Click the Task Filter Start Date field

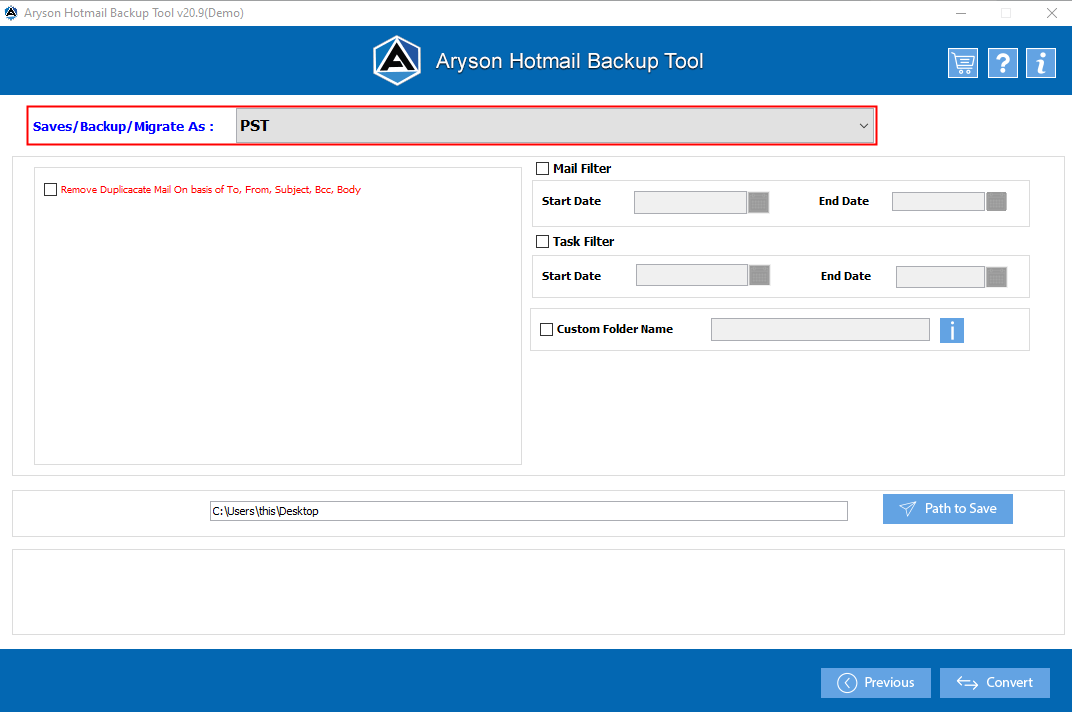click(x=692, y=275)
